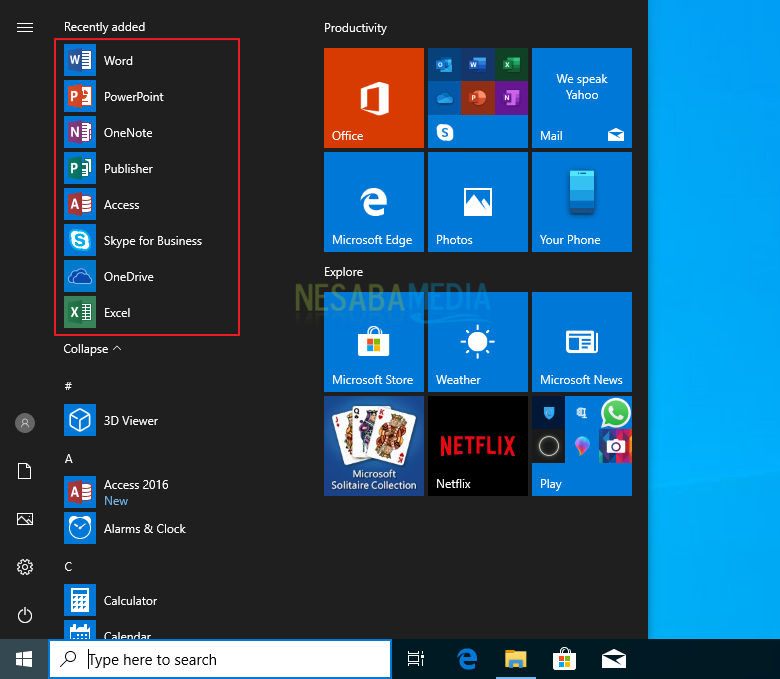Launch Publisher from Recently added
This screenshot has width=780, height=679.
click(x=147, y=169)
